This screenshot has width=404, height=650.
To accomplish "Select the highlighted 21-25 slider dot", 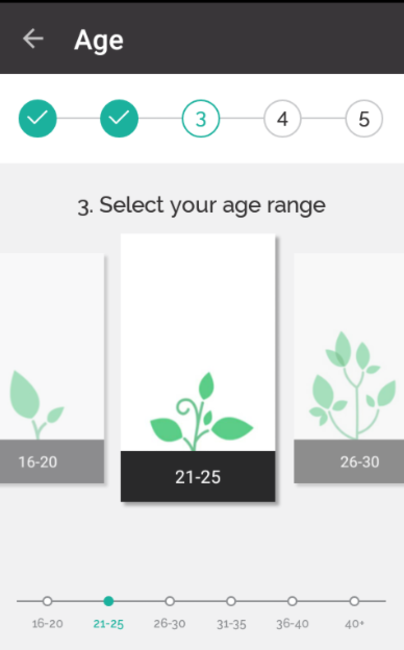I will (109, 601).
